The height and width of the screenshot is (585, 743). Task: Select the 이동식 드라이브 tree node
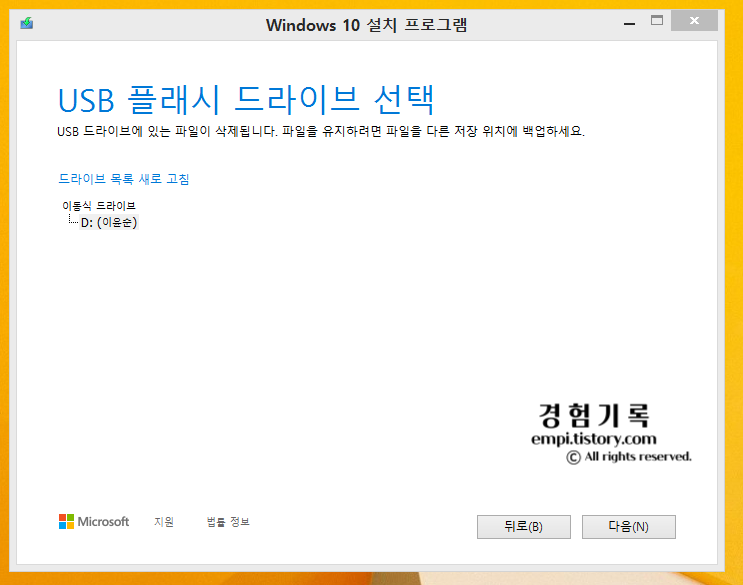(x=99, y=206)
